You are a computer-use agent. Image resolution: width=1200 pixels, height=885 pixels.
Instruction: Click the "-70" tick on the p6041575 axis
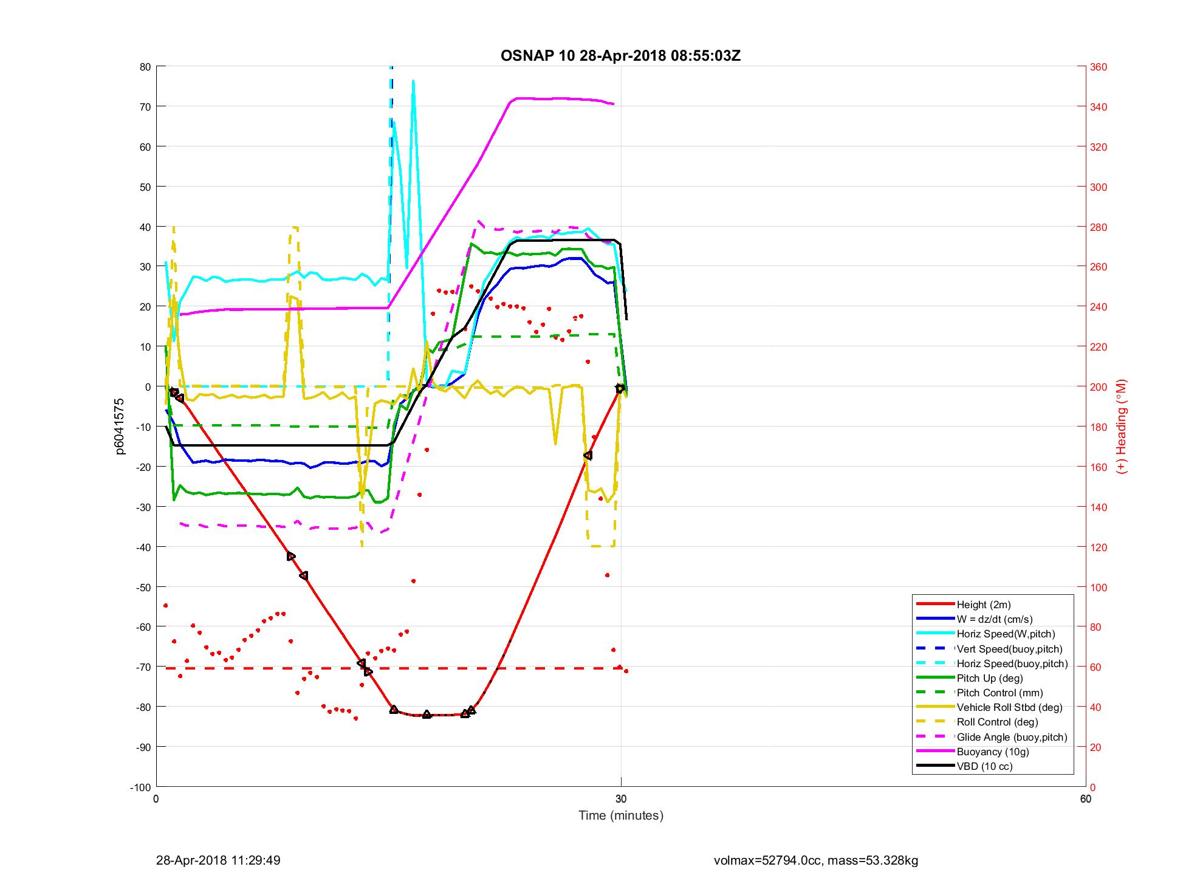tap(142, 667)
